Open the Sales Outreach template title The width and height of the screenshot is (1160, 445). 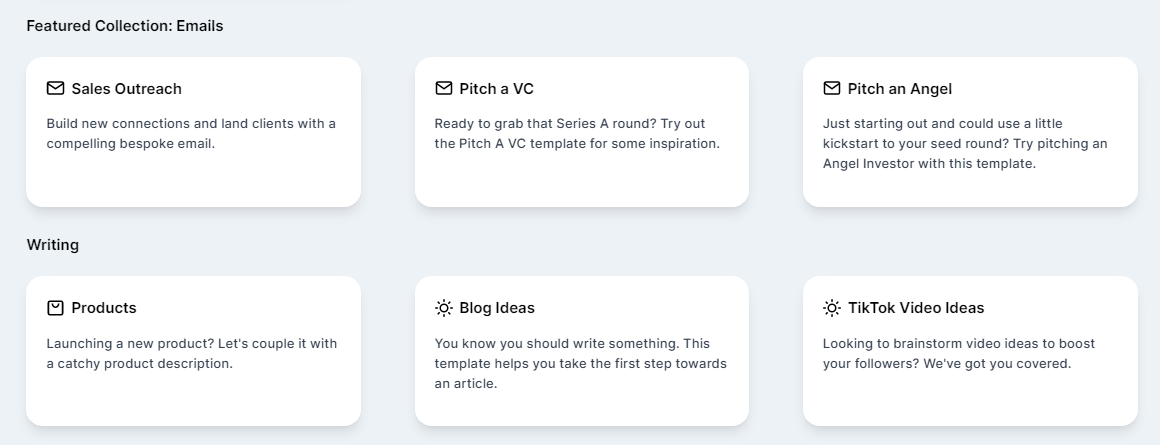coord(127,89)
